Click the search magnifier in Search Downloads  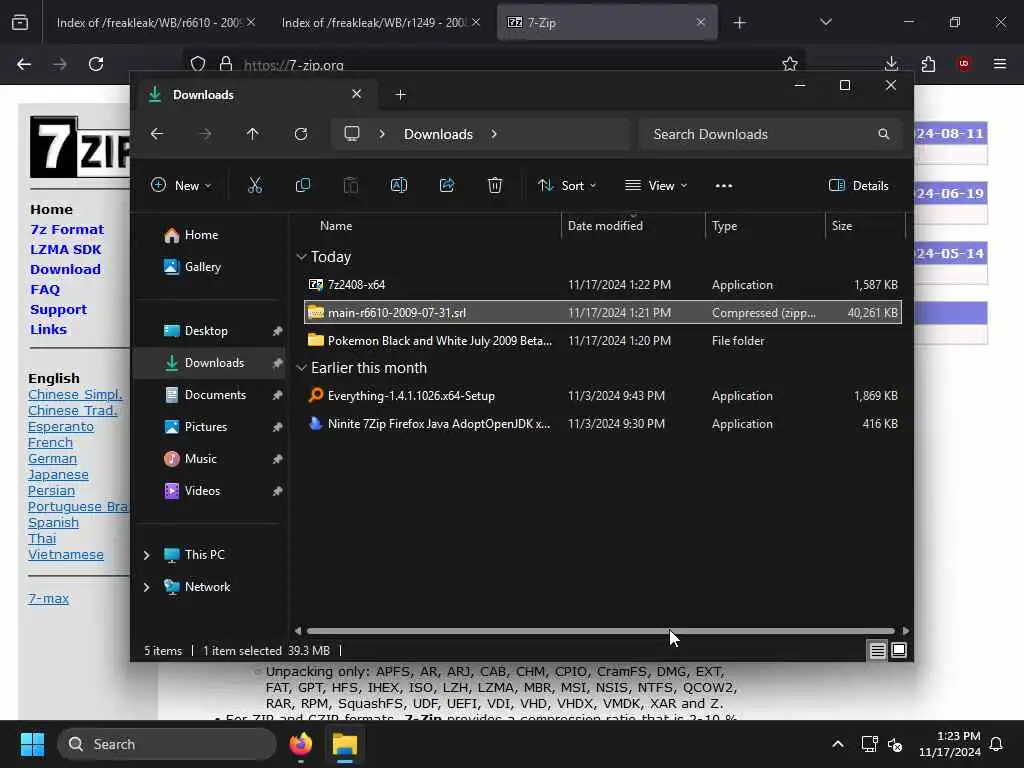(x=884, y=134)
